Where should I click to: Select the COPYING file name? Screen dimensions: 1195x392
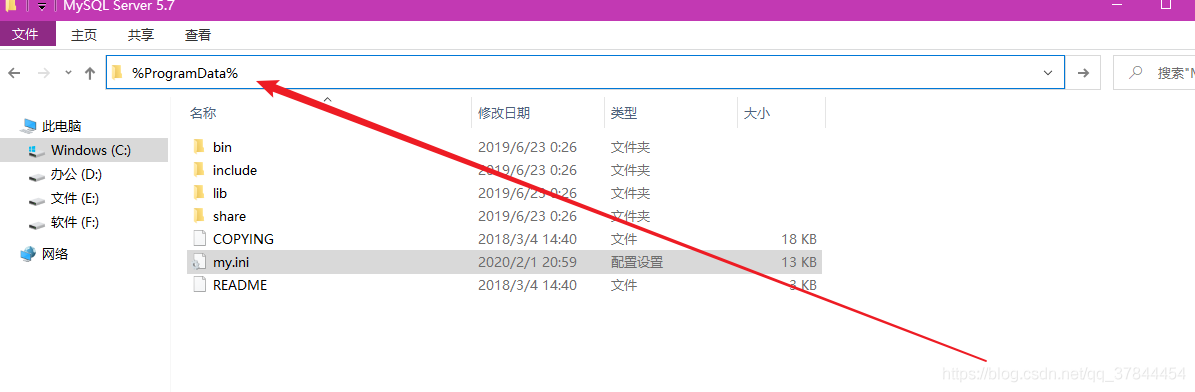tap(243, 239)
